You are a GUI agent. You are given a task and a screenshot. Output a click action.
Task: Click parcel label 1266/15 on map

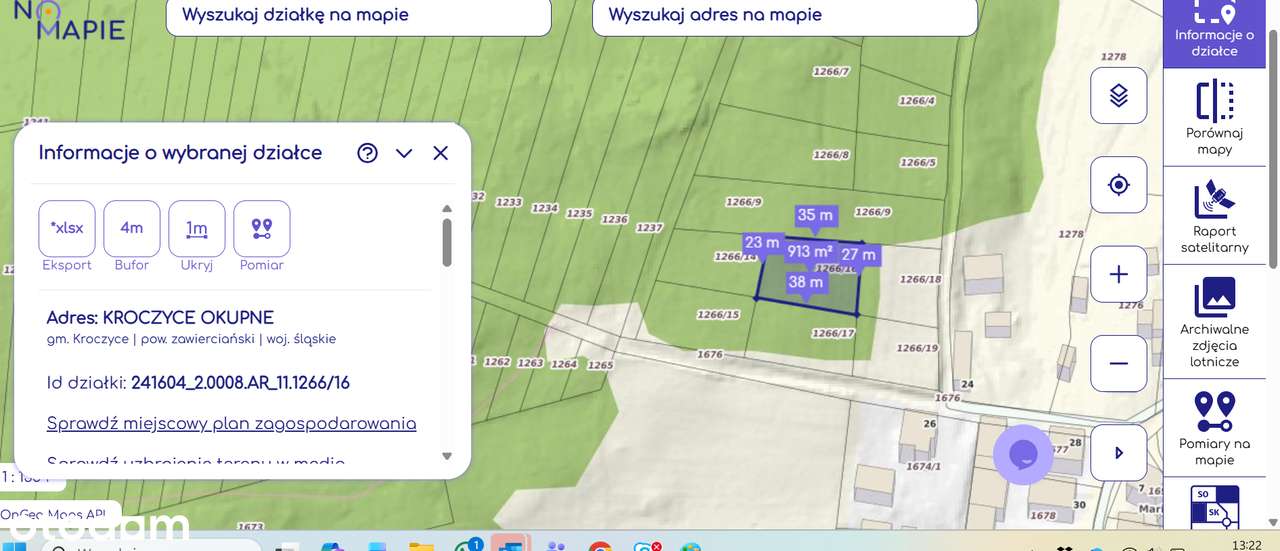718,315
